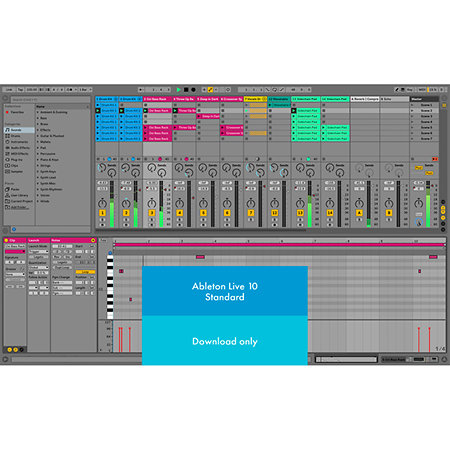
Task: Toggle yellow Loop button in Notes box
Action: pos(85,272)
